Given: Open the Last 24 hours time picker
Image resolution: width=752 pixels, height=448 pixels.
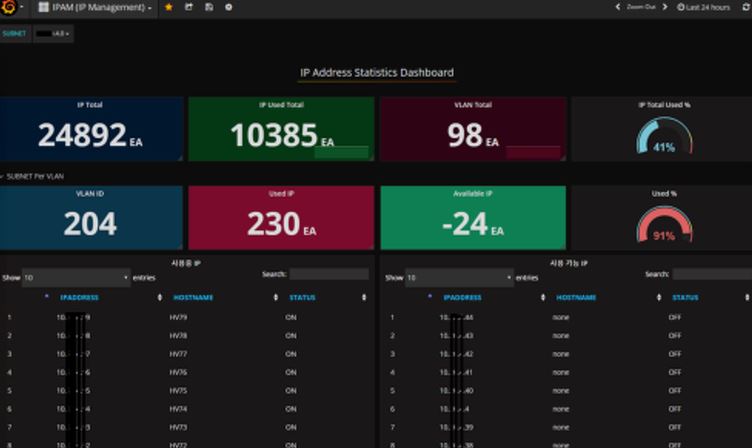Looking at the screenshot, I should [x=703, y=7].
